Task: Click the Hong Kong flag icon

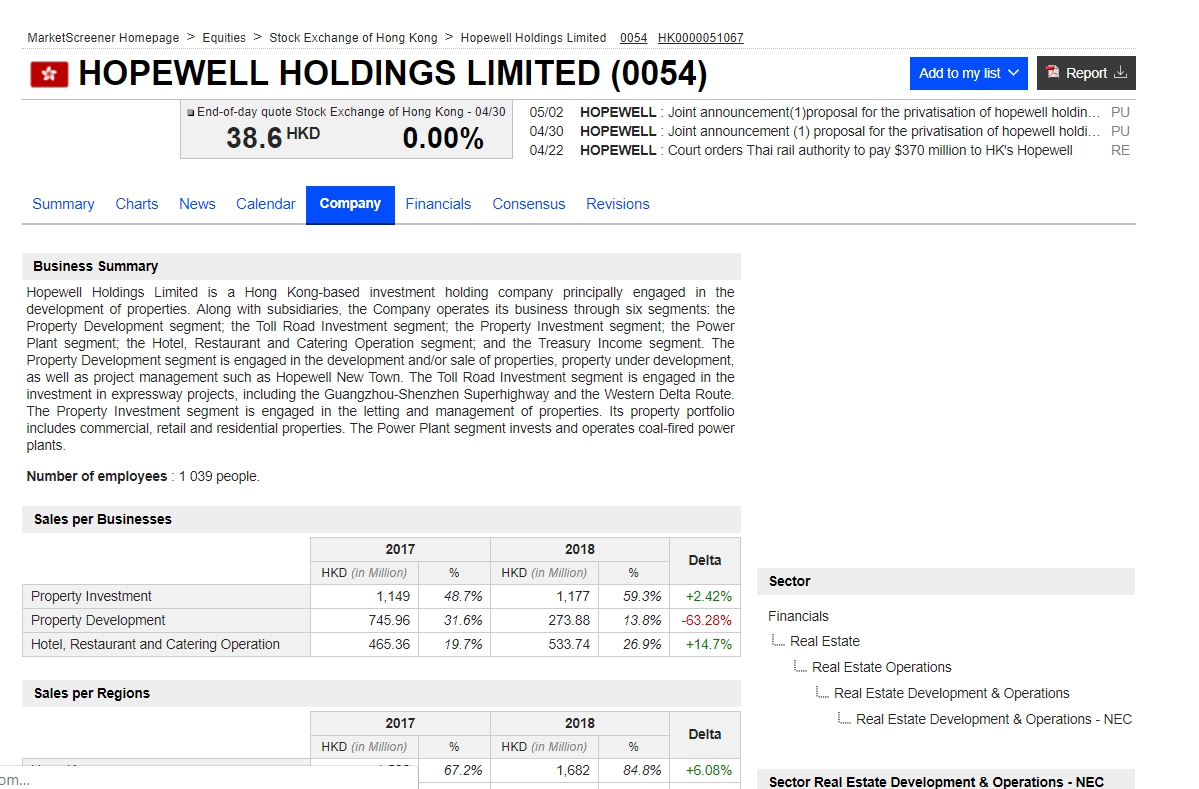Action: [x=49, y=74]
